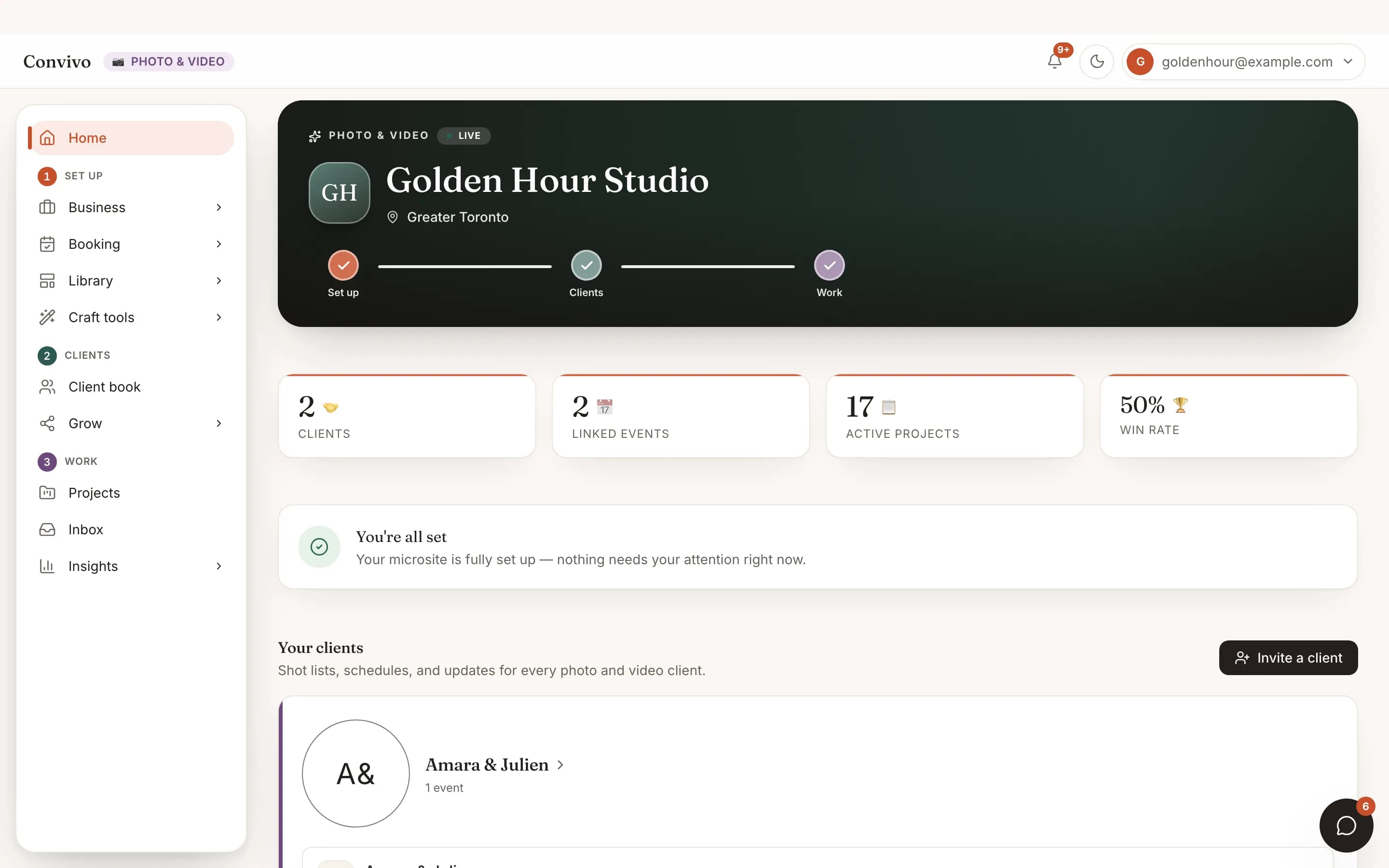Click the '1 event' text under Amara & Julien
The height and width of the screenshot is (868, 1389).
click(x=444, y=788)
